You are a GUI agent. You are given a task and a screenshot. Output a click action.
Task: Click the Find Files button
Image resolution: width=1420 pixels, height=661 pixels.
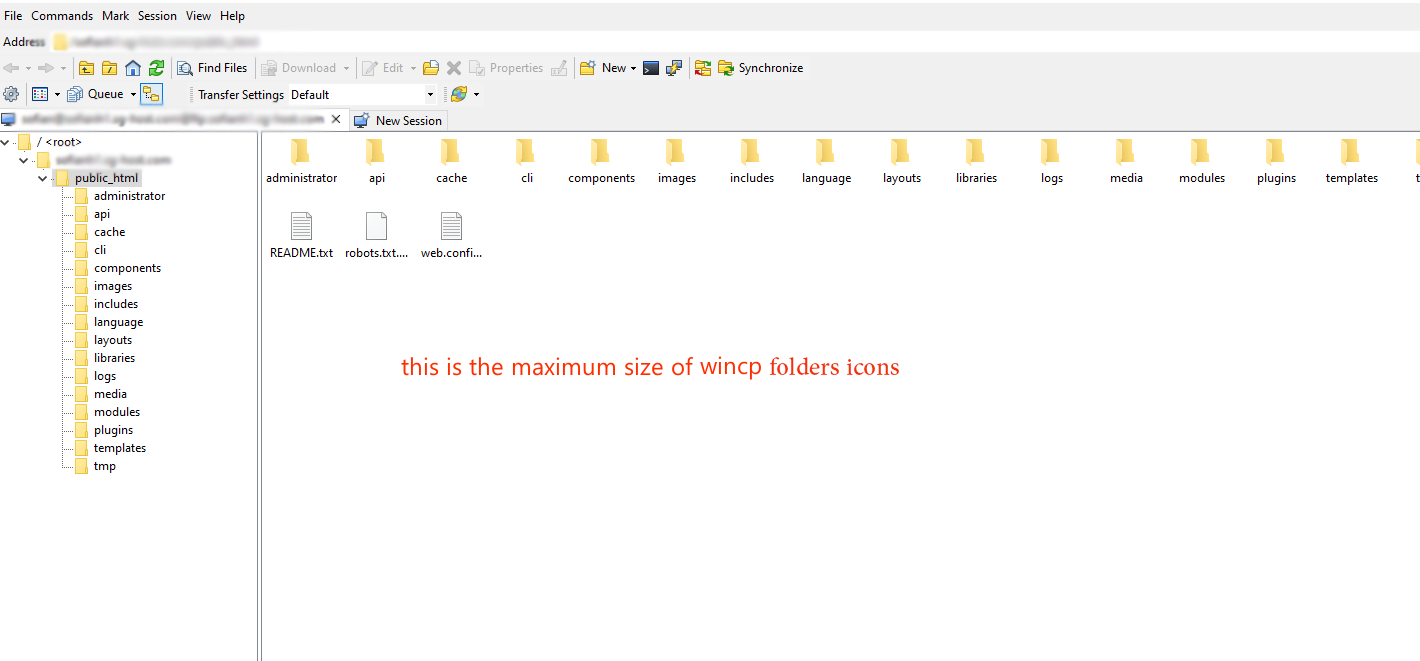(x=213, y=67)
